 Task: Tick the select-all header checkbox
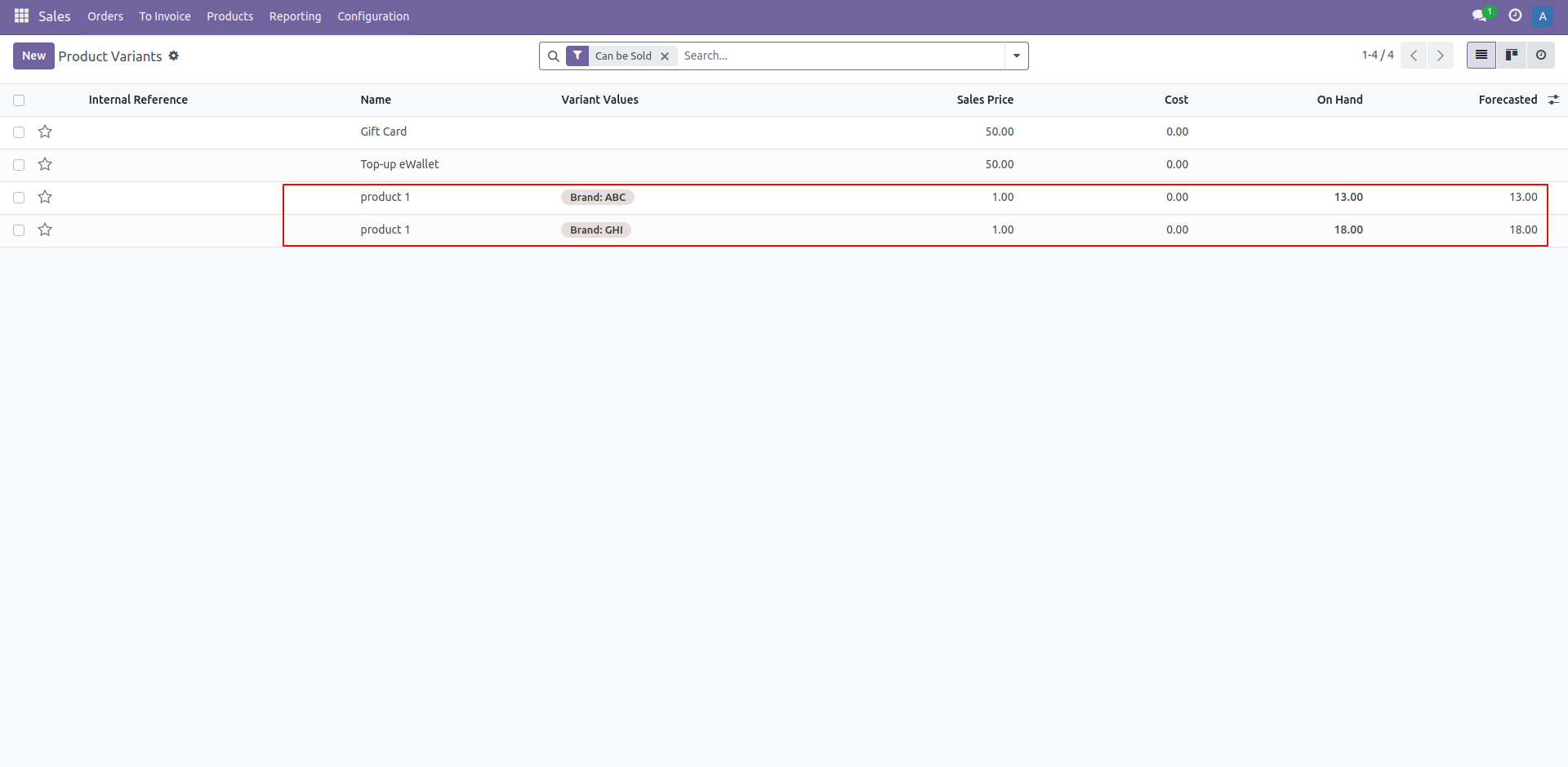tap(19, 100)
